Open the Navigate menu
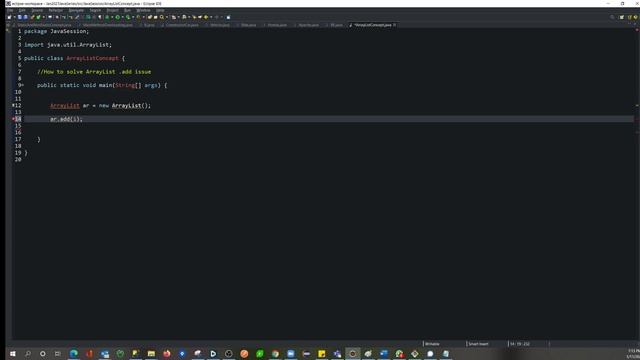The image size is (640, 360). 76,10
